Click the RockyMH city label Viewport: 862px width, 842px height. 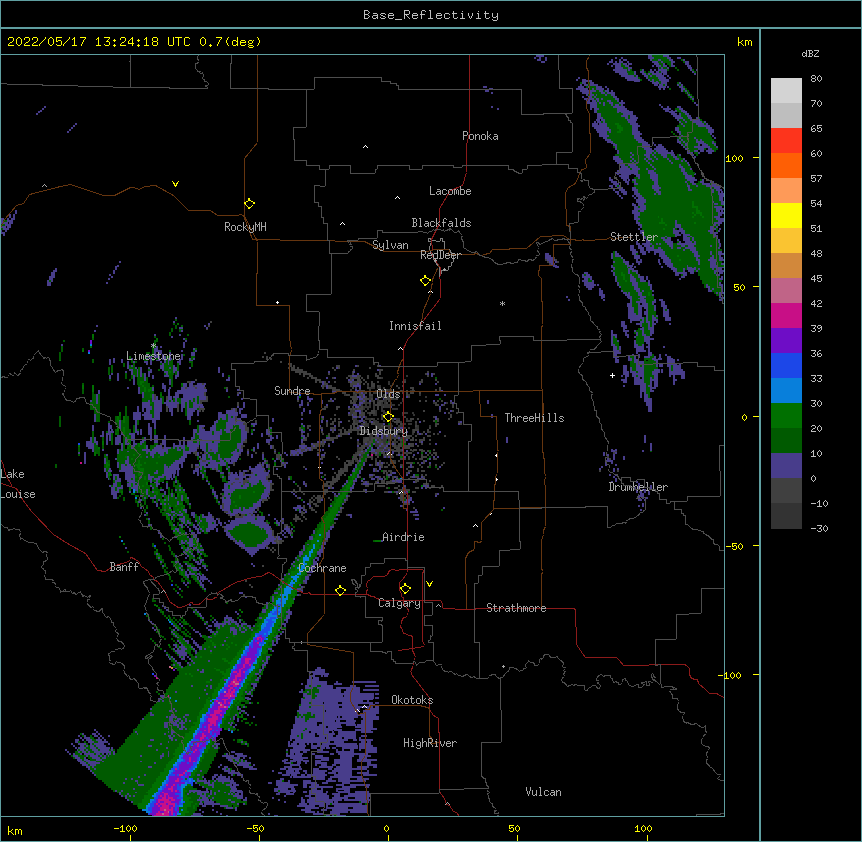pos(245,227)
